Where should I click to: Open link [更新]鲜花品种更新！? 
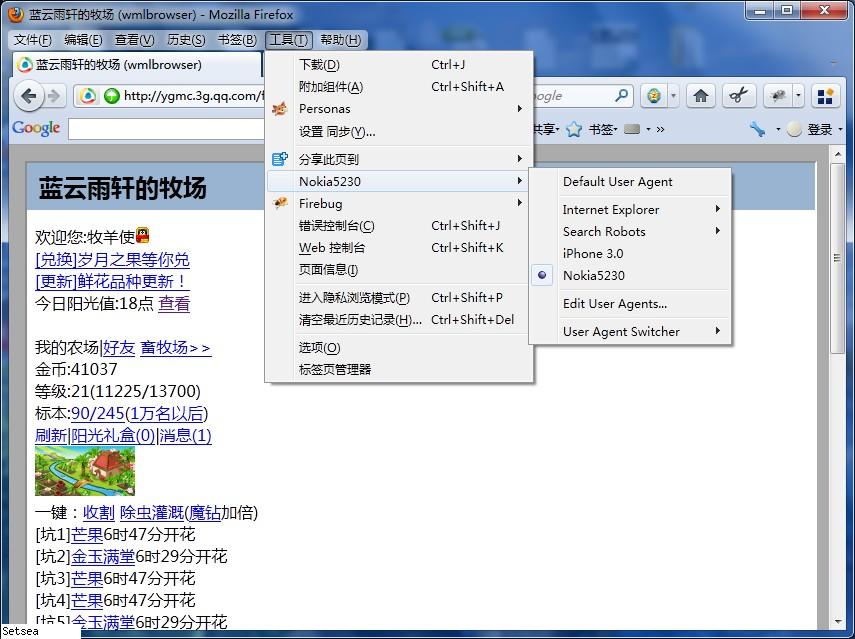112,281
